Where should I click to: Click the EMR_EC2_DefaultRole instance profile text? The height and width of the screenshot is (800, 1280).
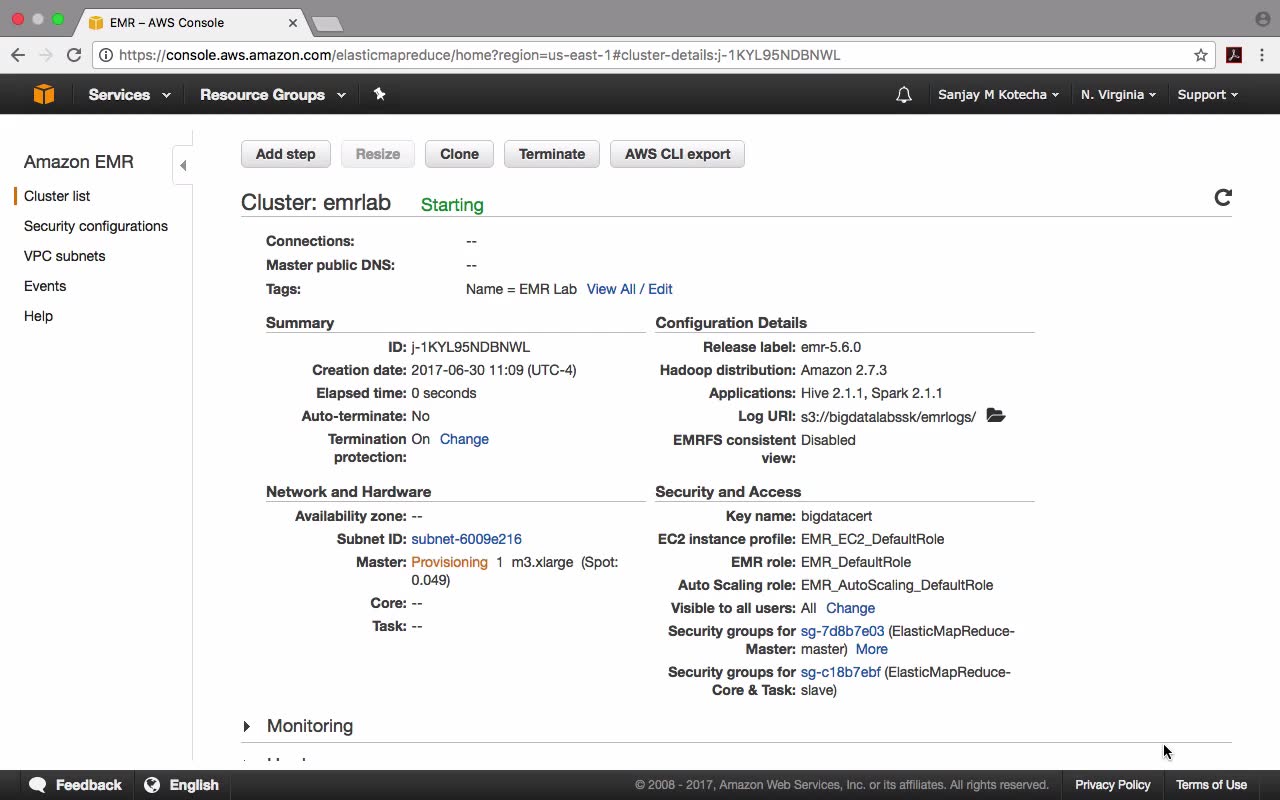tap(872, 539)
